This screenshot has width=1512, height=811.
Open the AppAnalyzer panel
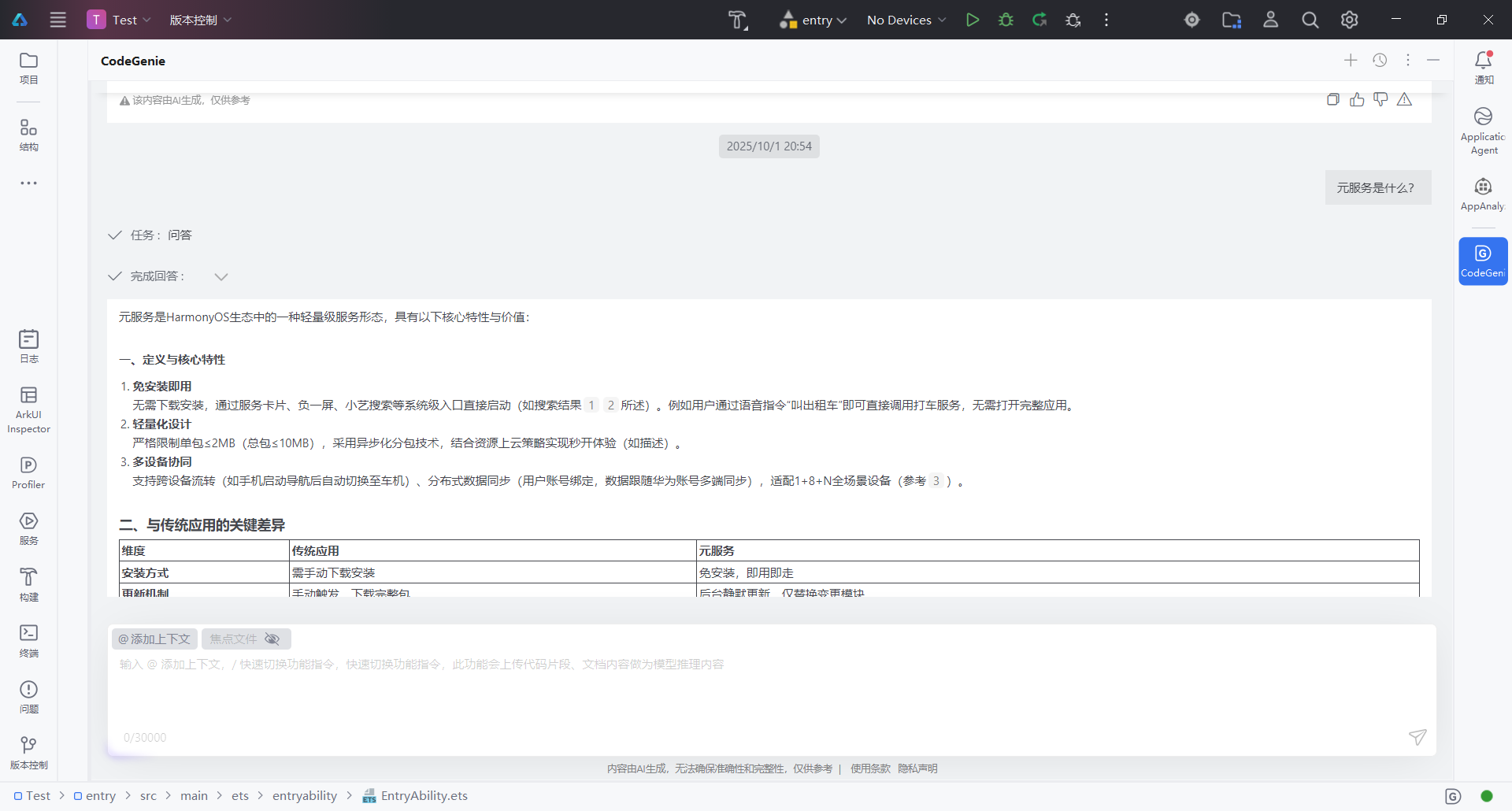pyautogui.click(x=1484, y=194)
